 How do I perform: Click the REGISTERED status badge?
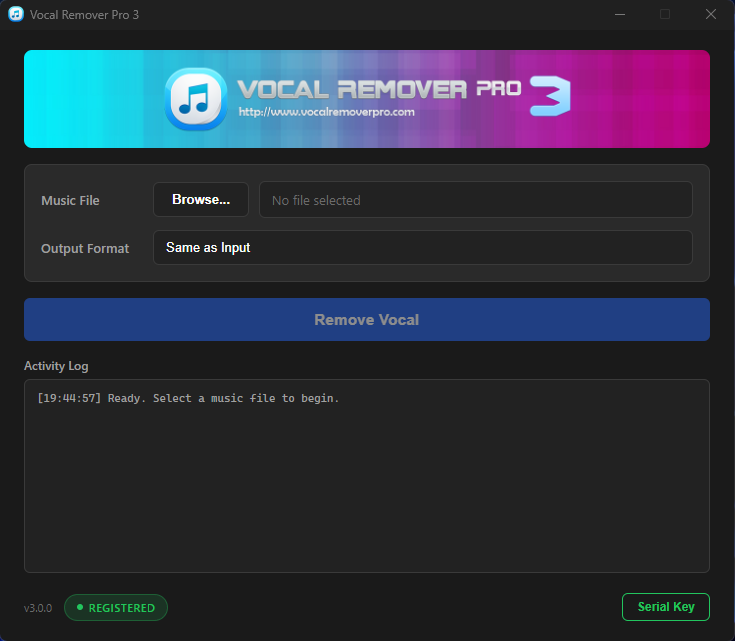click(x=116, y=608)
